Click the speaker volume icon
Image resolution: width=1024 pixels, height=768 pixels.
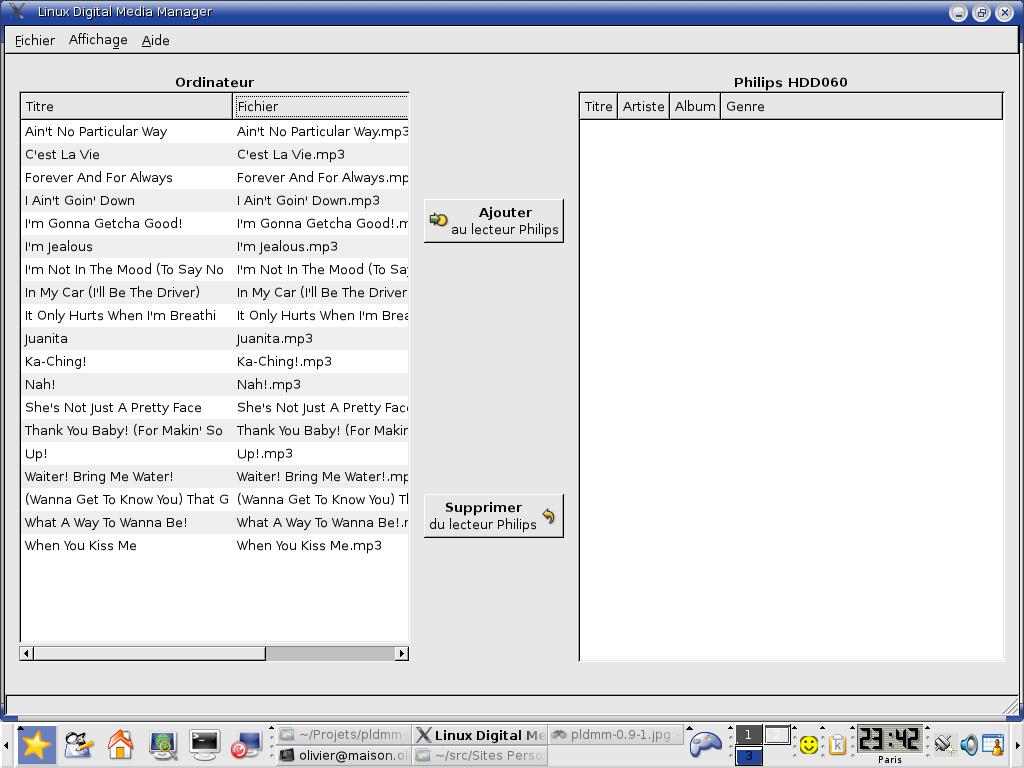pyautogui.click(x=968, y=744)
